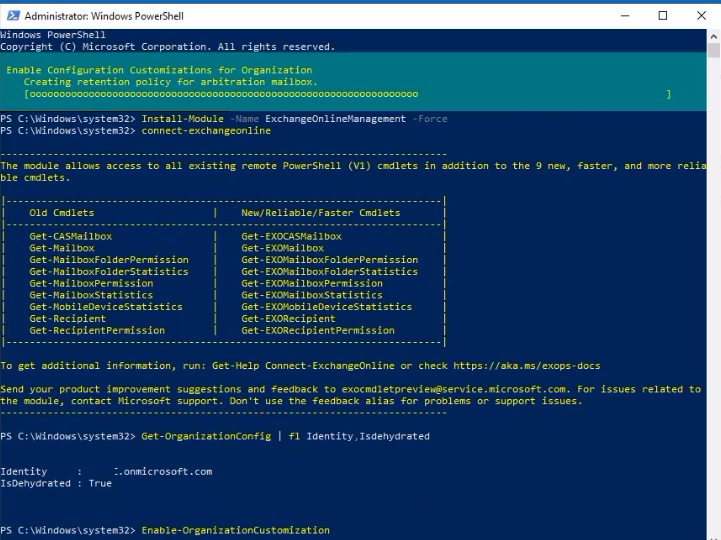The width and height of the screenshot is (721, 540).
Task: Click the https://aka.ms/exops-docs URL
Action: [526, 366]
